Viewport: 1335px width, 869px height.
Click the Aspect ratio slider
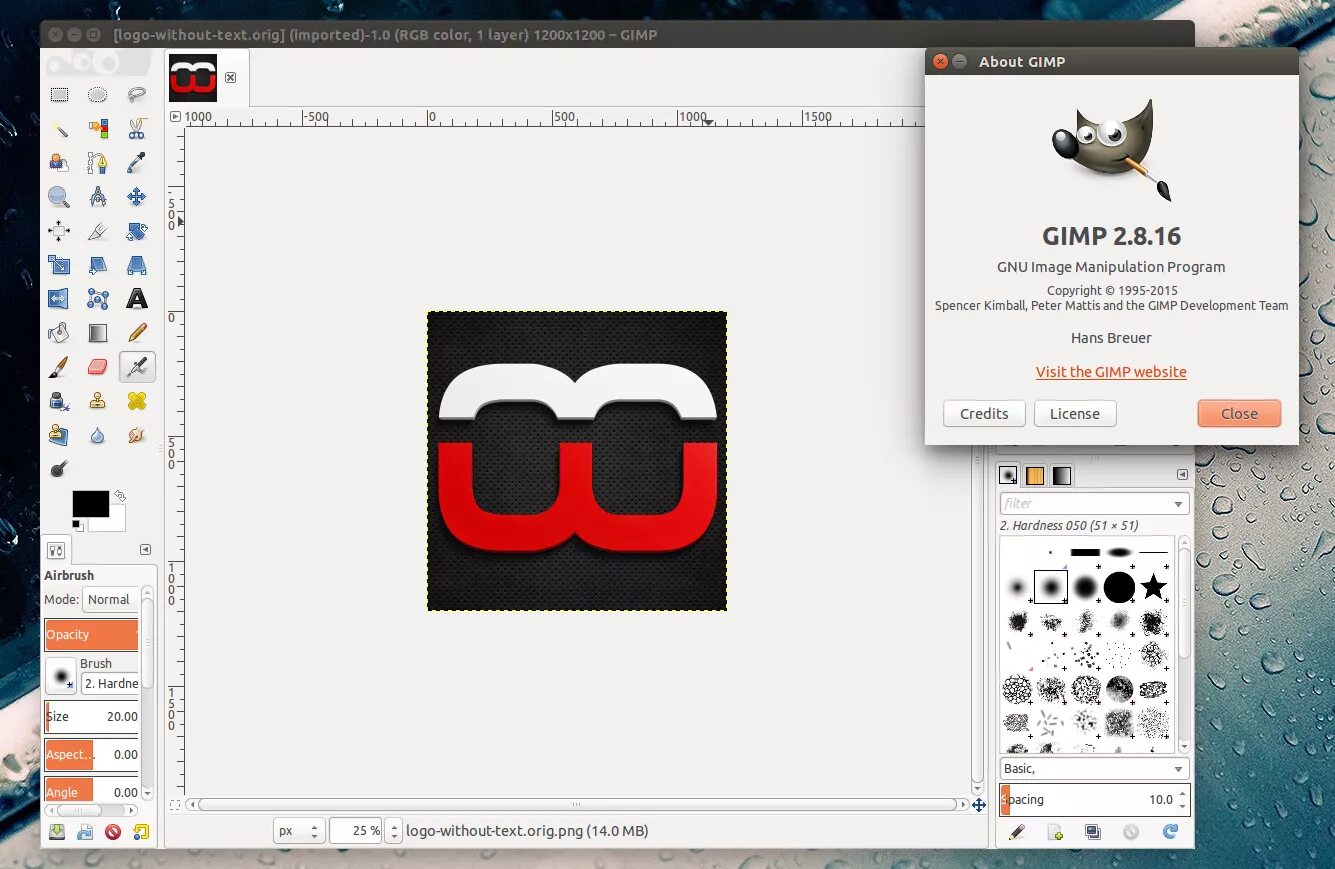pos(91,754)
